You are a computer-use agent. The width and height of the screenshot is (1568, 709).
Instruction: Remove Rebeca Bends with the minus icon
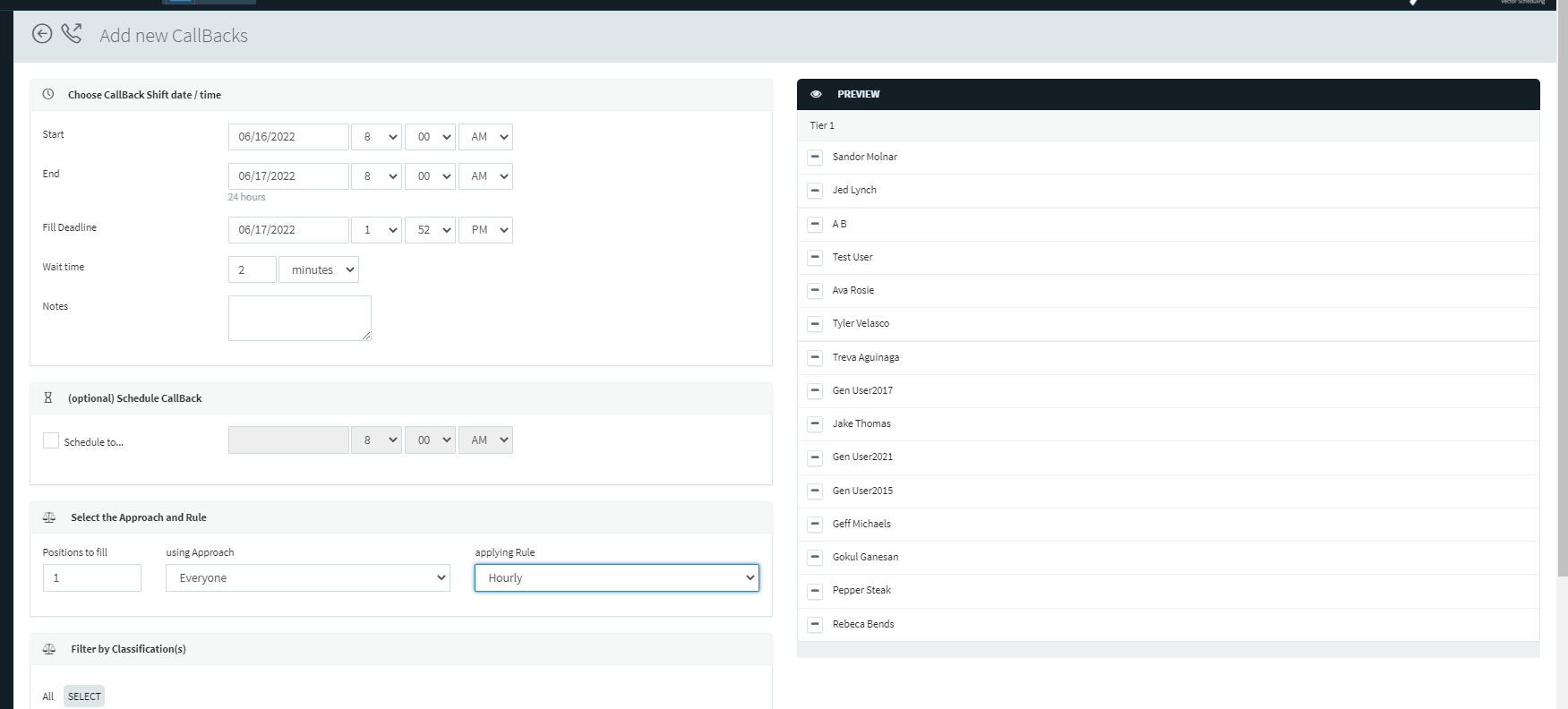815,624
